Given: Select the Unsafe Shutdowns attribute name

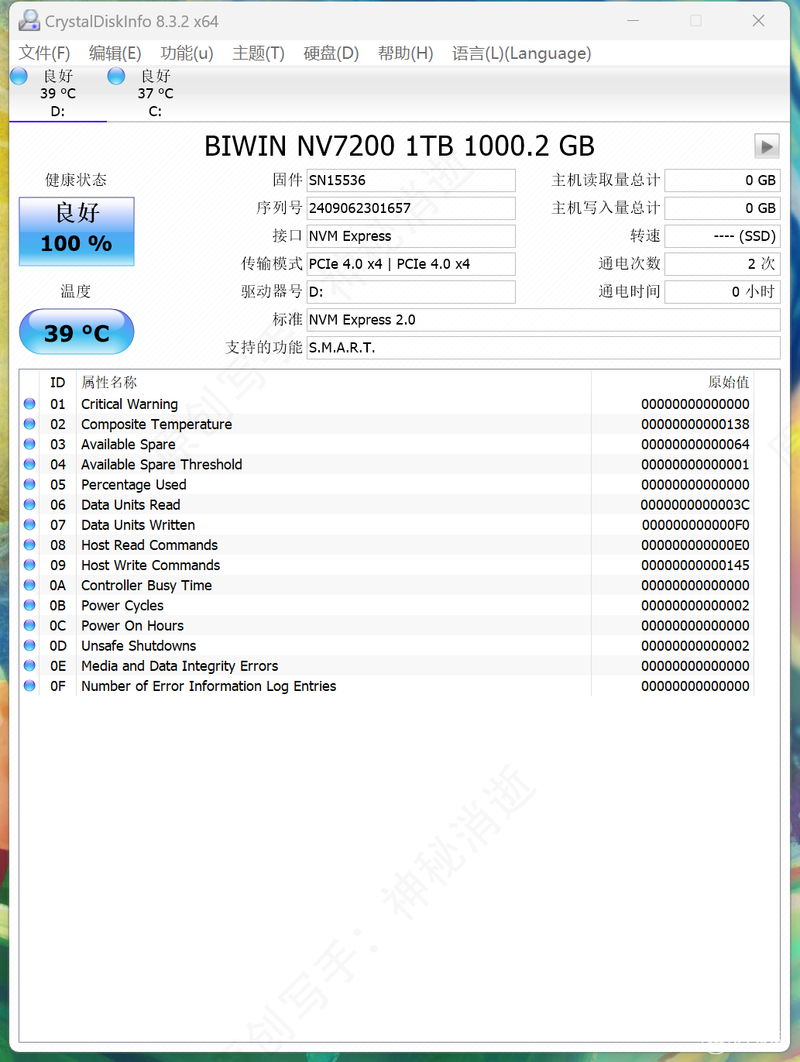Looking at the screenshot, I should tap(139, 645).
